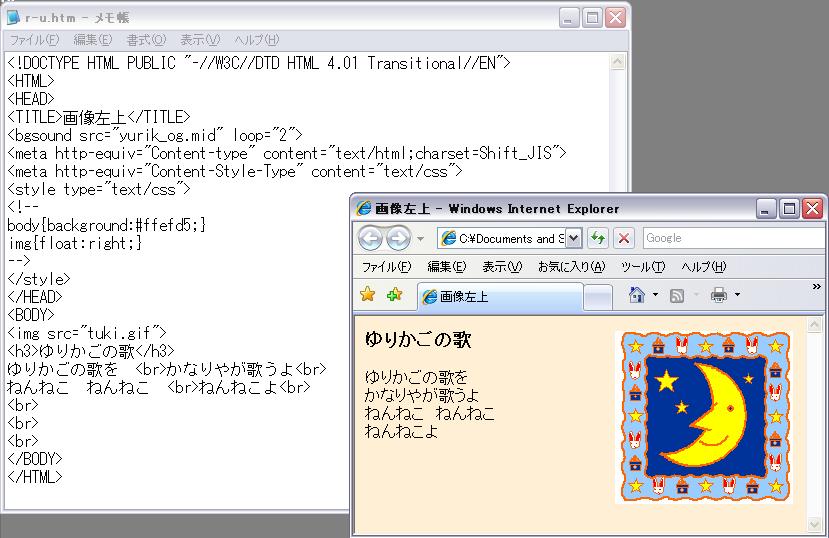Click the <!DOCTYPE HTML PUBLIC line in Notepad
The image size is (829, 538).
[259, 63]
